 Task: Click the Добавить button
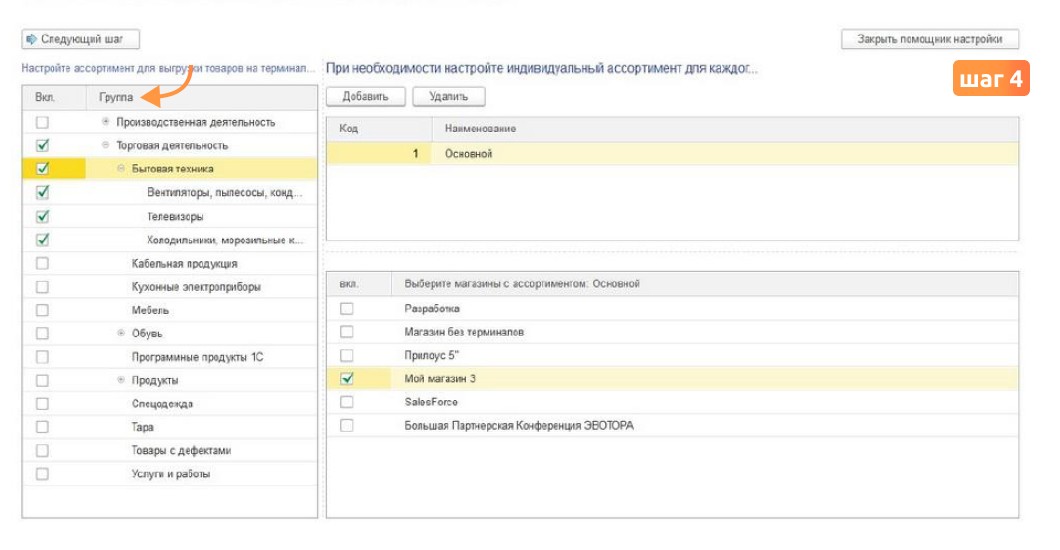[x=366, y=97]
